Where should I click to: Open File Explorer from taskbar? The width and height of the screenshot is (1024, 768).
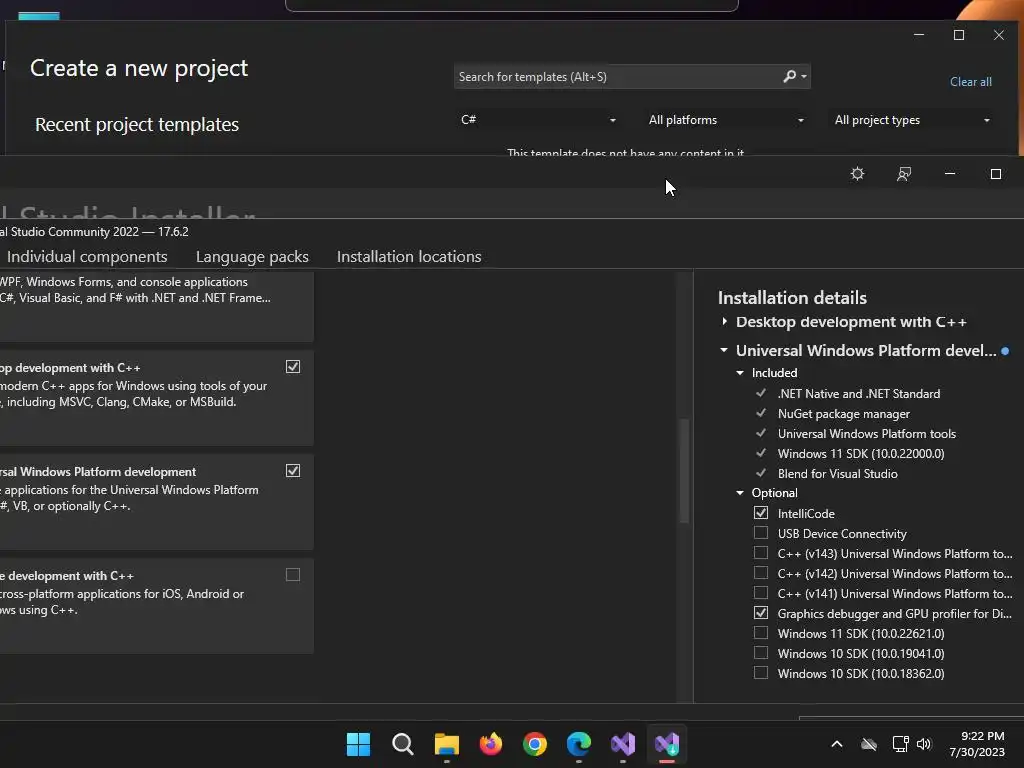[447, 744]
